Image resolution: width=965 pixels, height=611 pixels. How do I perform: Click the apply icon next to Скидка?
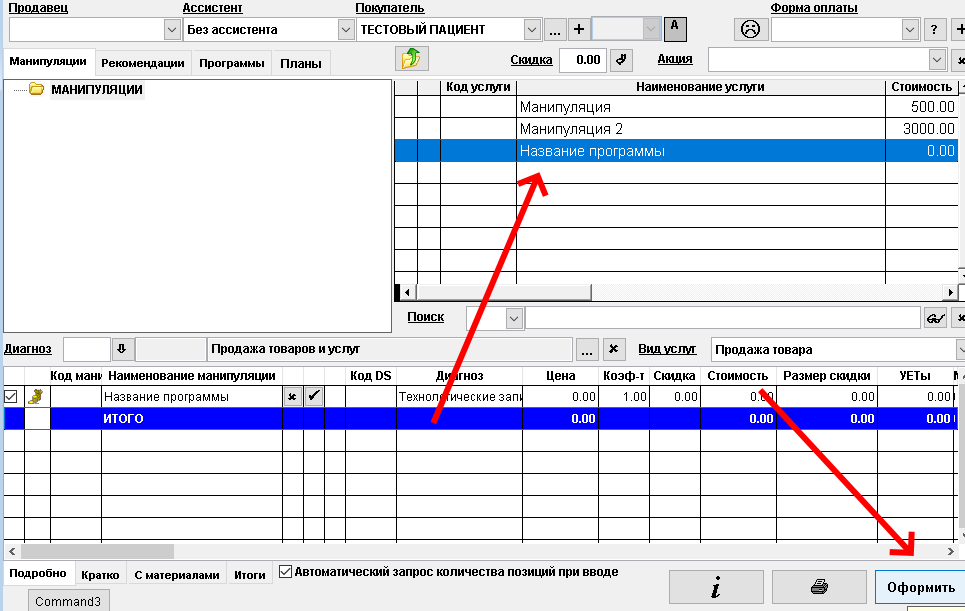tap(621, 60)
